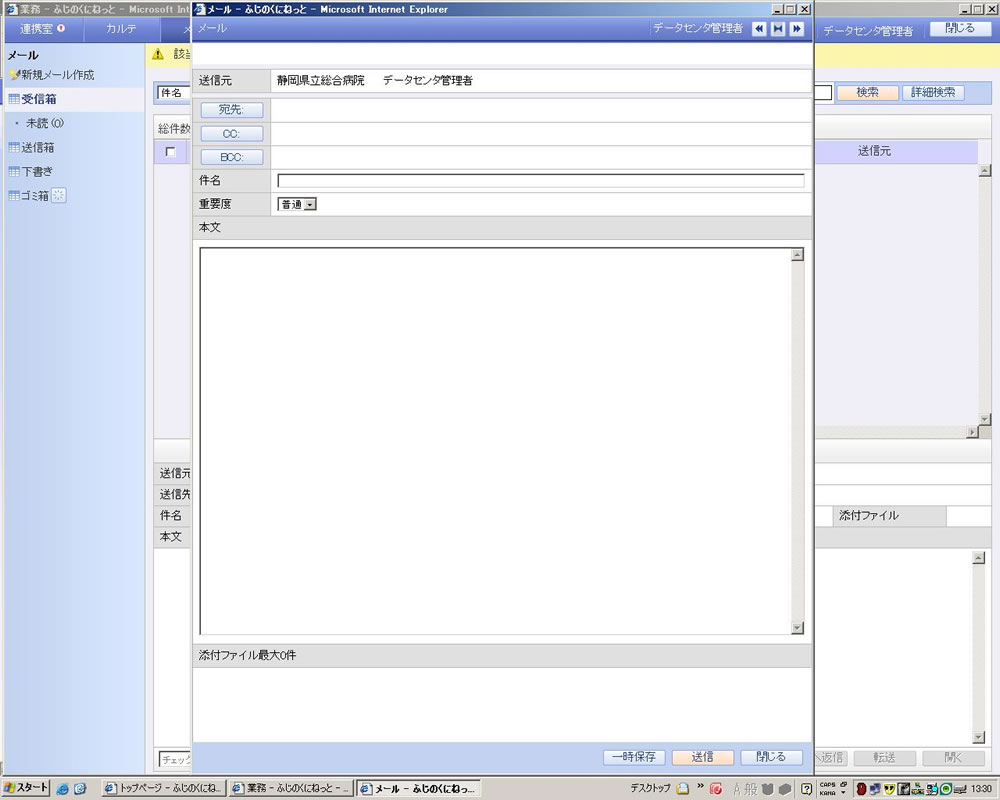This screenshot has height=800, width=1000.
Task: Toggle the select-all checkbox in mail list
Action: [x=170, y=152]
